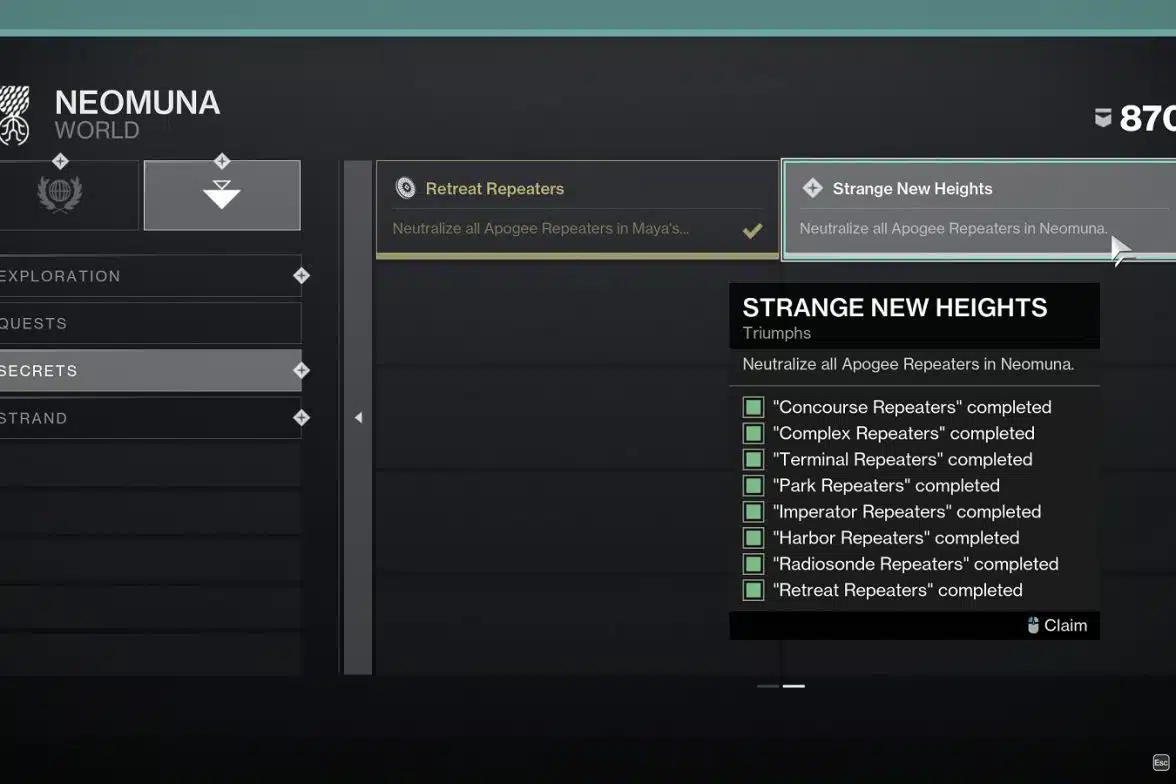Click the Terminal Repeaters completed checkbox

753,460
